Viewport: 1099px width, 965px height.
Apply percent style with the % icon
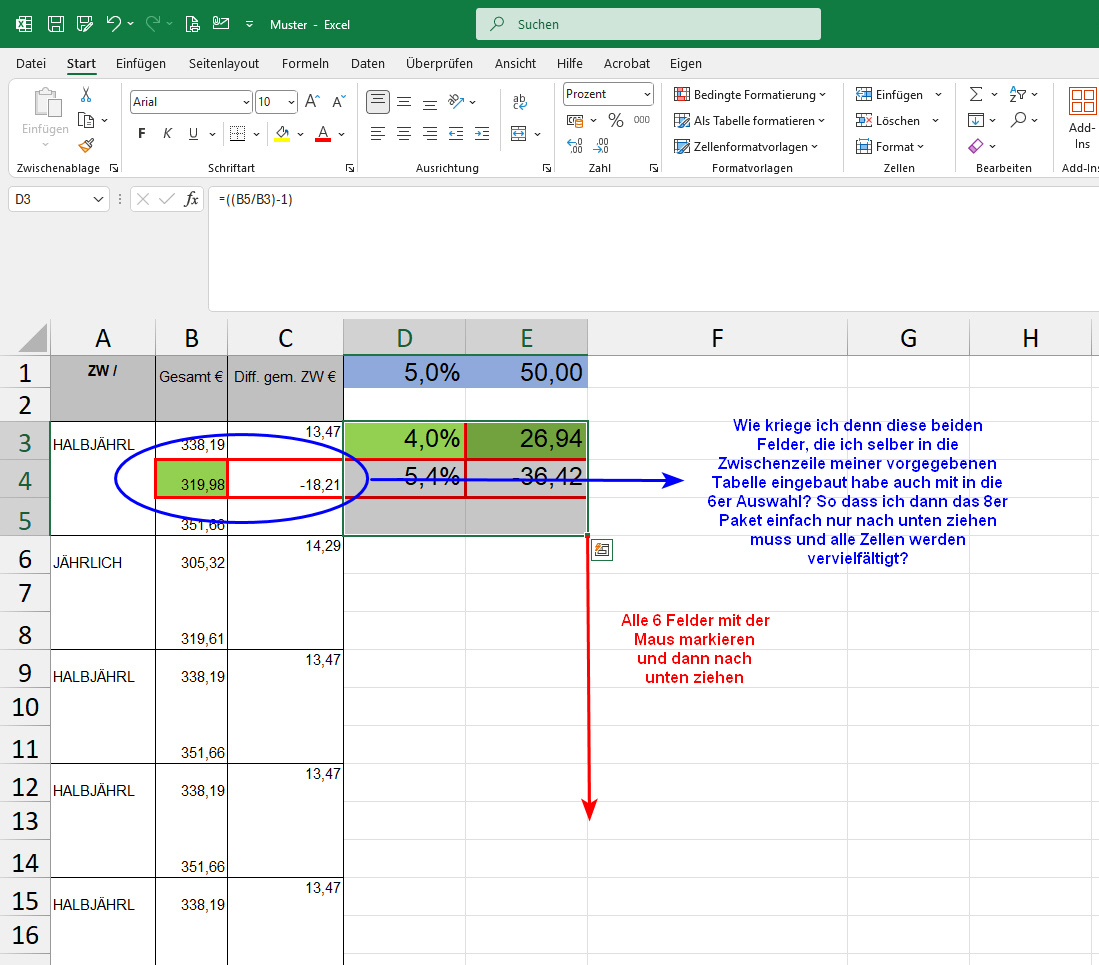[616, 120]
